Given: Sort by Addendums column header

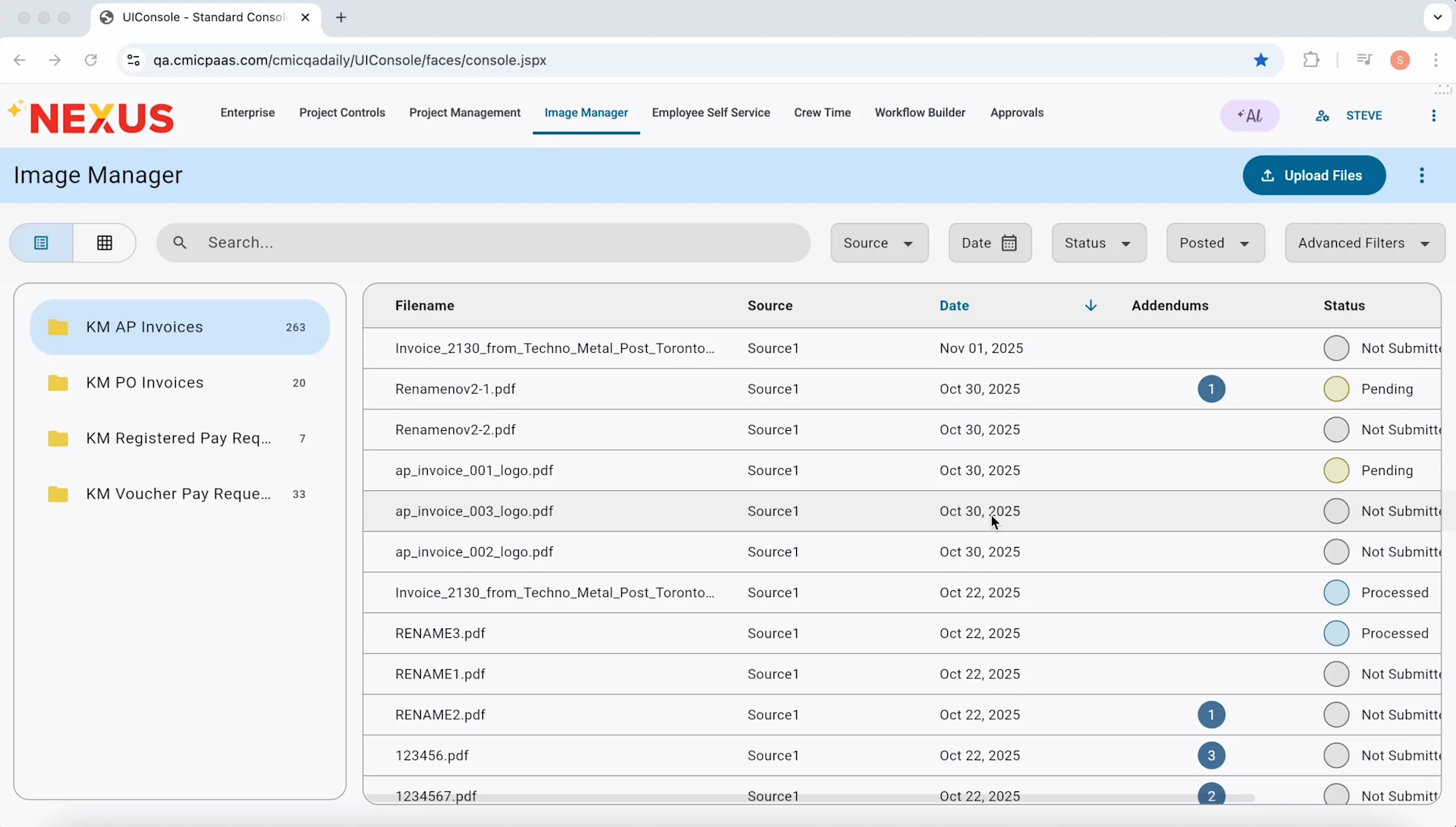Looking at the screenshot, I should (x=1170, y=306).
